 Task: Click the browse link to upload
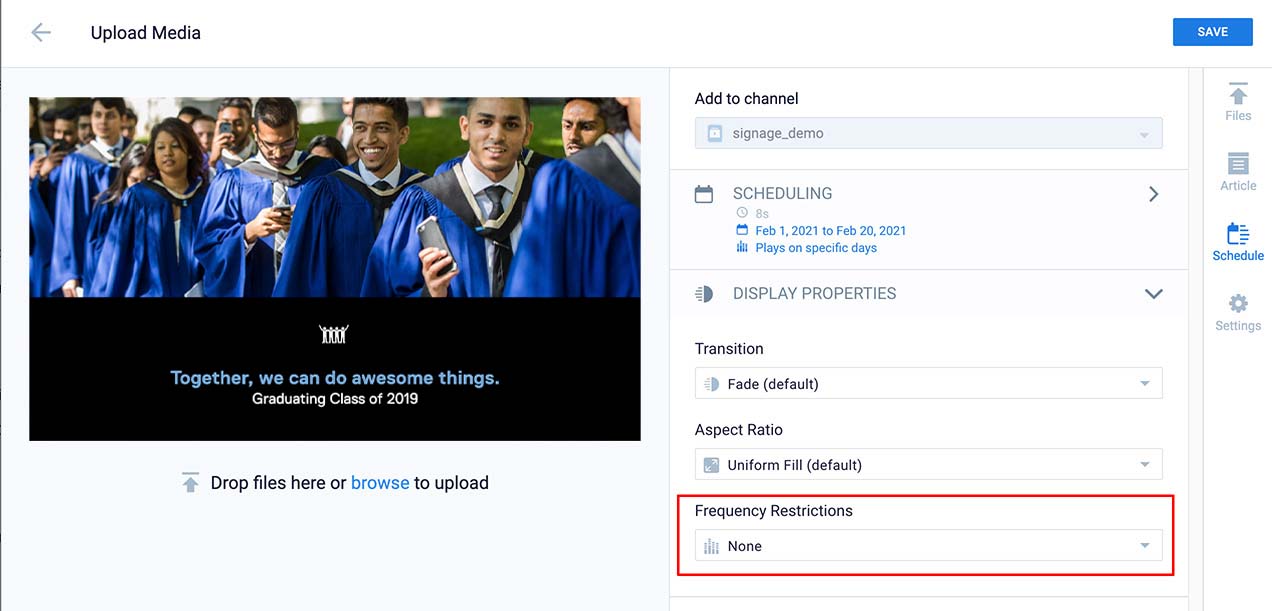(x=380, y=483)
